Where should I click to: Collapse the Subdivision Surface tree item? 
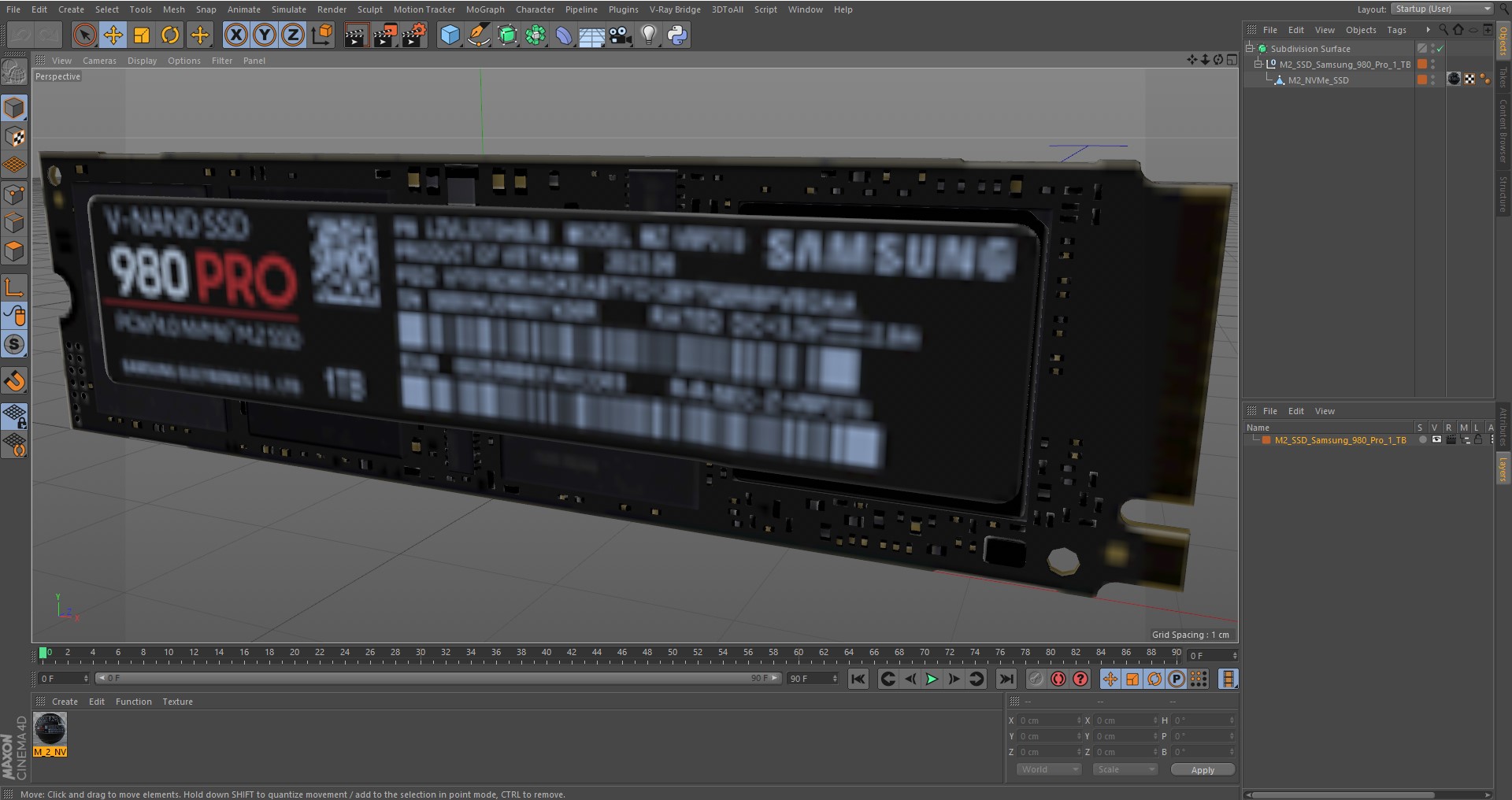[x=1250, y=48]
